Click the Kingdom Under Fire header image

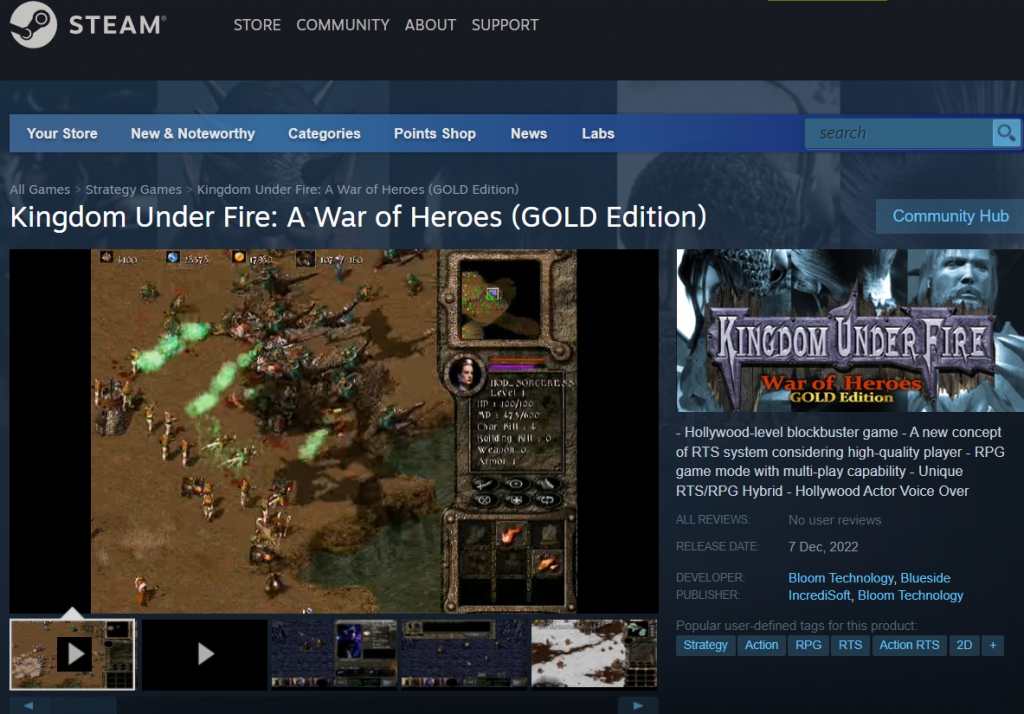[x=850, y=331]
